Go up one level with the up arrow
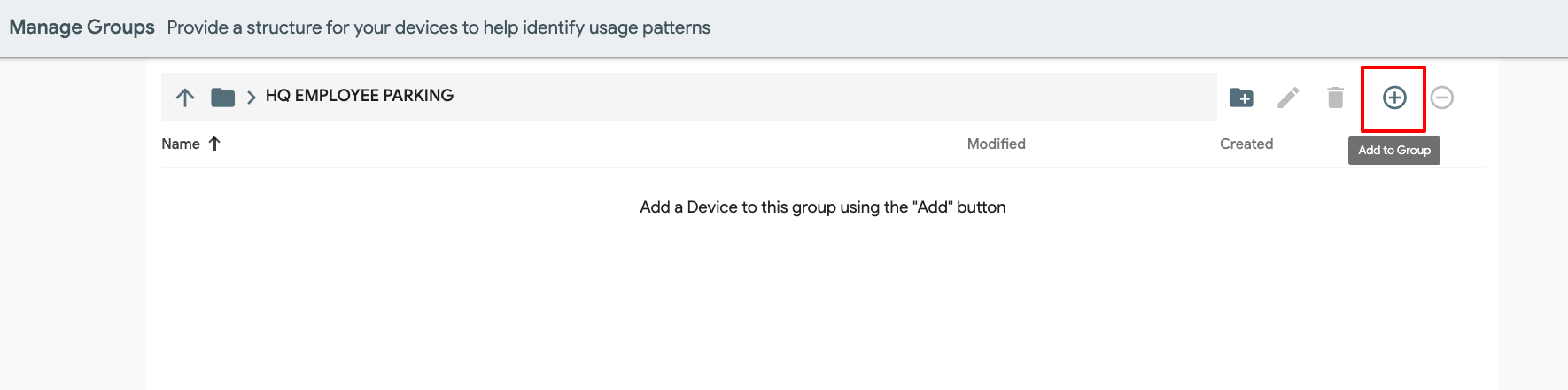Viewport: 1568px width, 390px height. [184, 97]
